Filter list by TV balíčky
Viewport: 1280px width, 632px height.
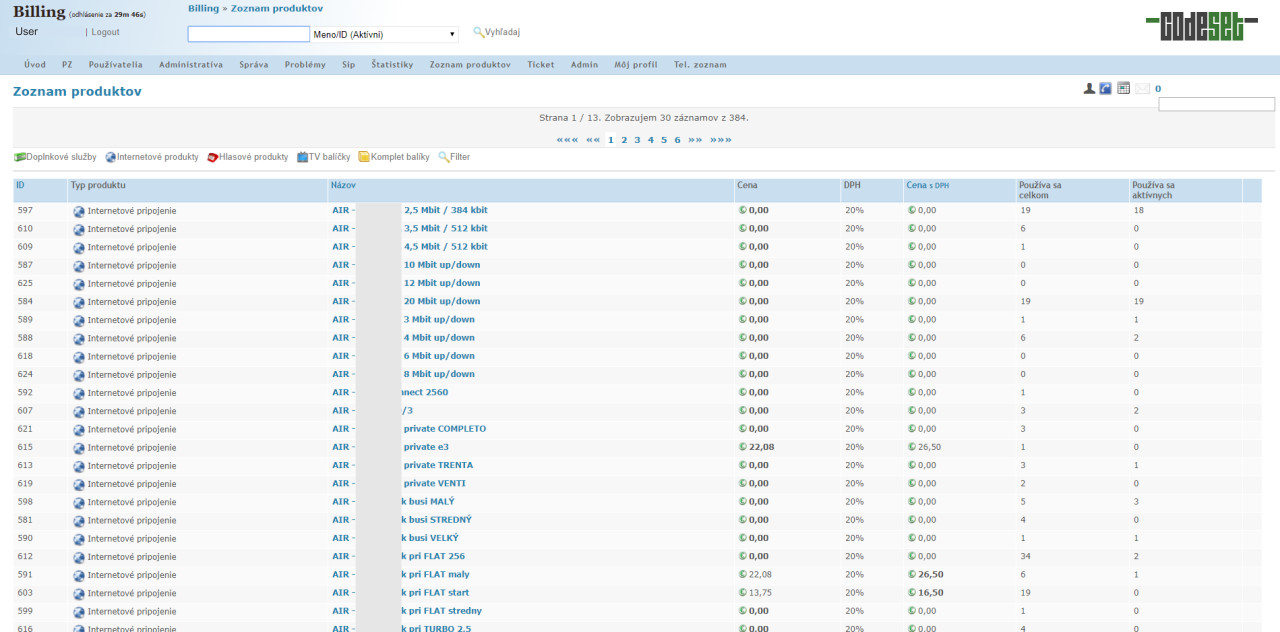[323, 157]
